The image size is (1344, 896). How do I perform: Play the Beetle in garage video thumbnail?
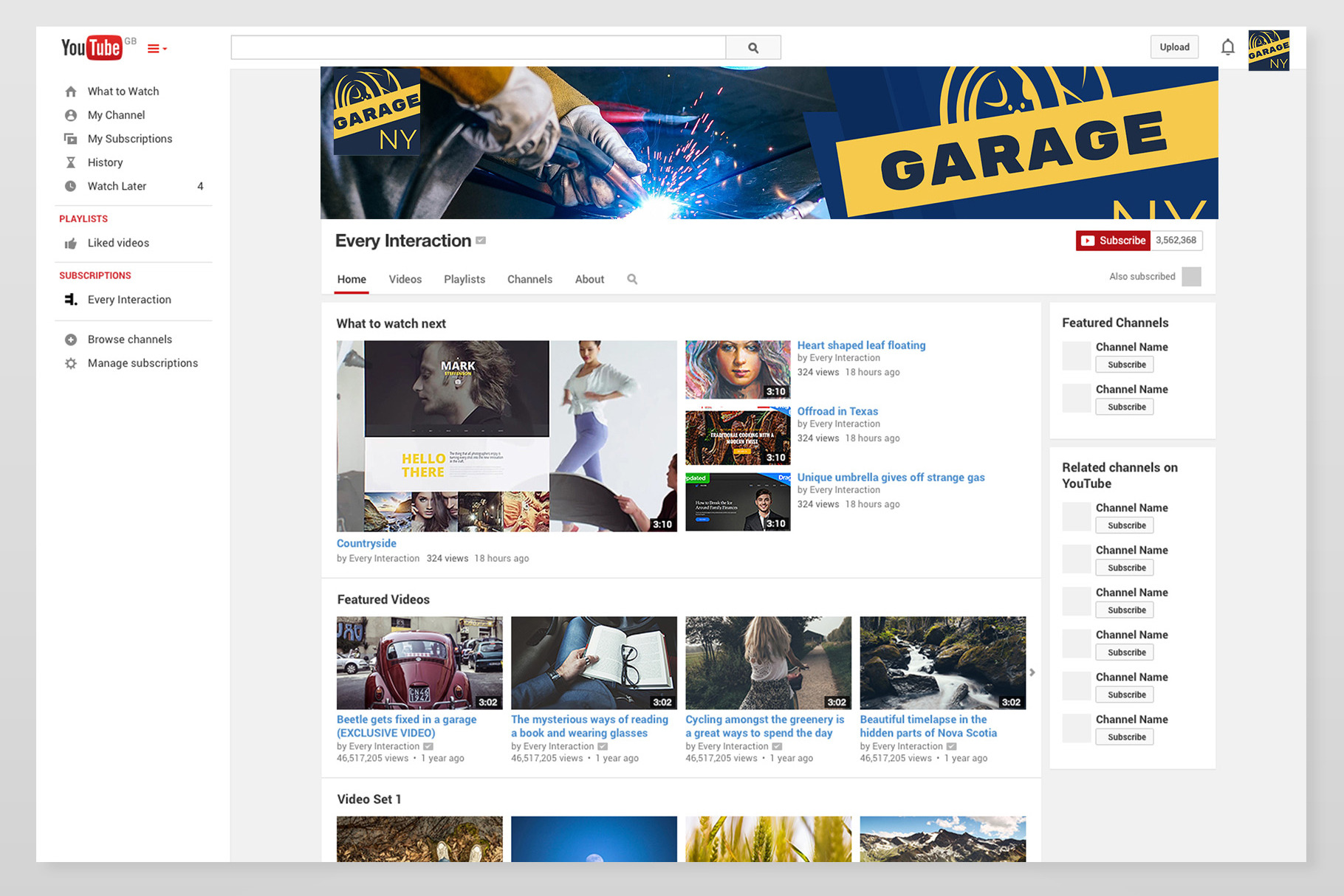419,663
